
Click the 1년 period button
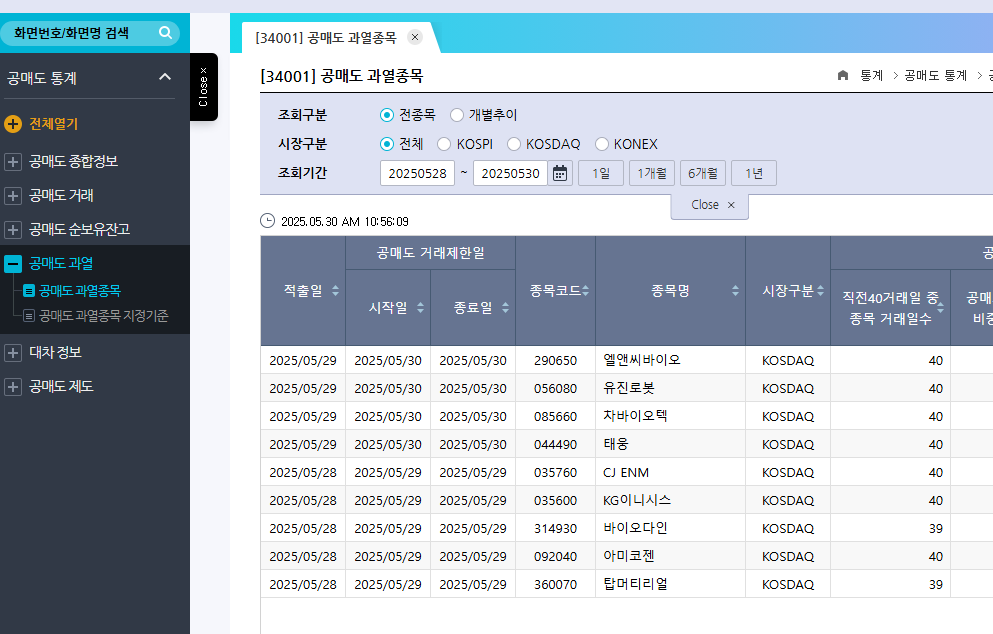754,173
